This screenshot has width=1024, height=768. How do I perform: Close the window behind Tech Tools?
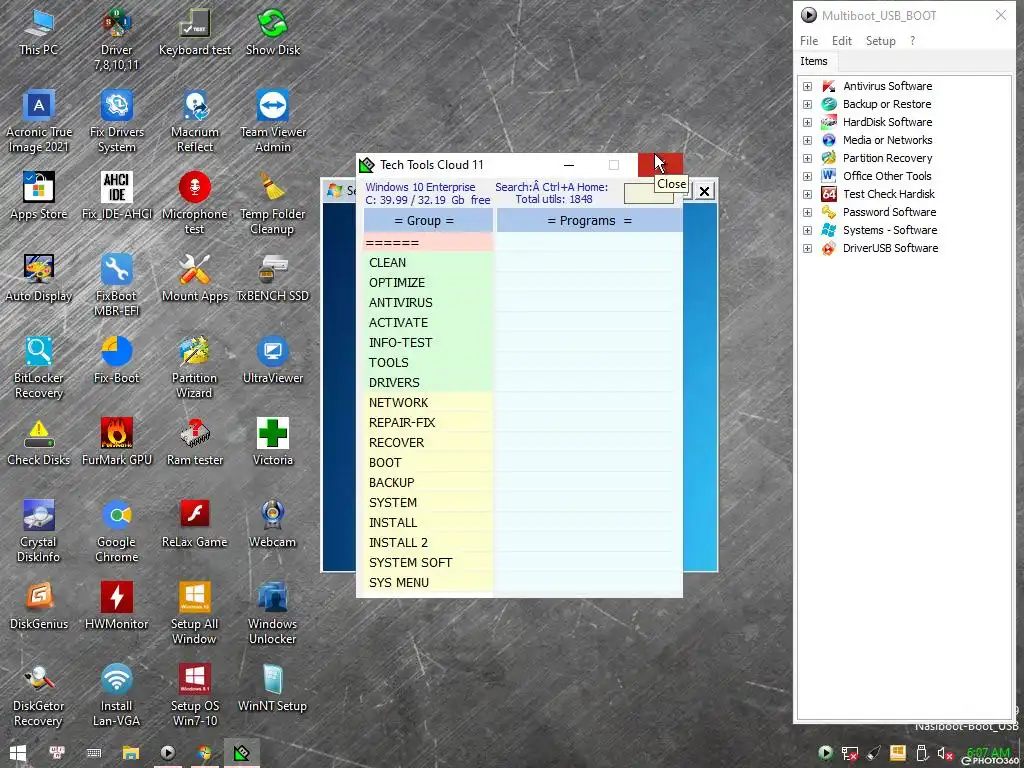coord(704,191)
